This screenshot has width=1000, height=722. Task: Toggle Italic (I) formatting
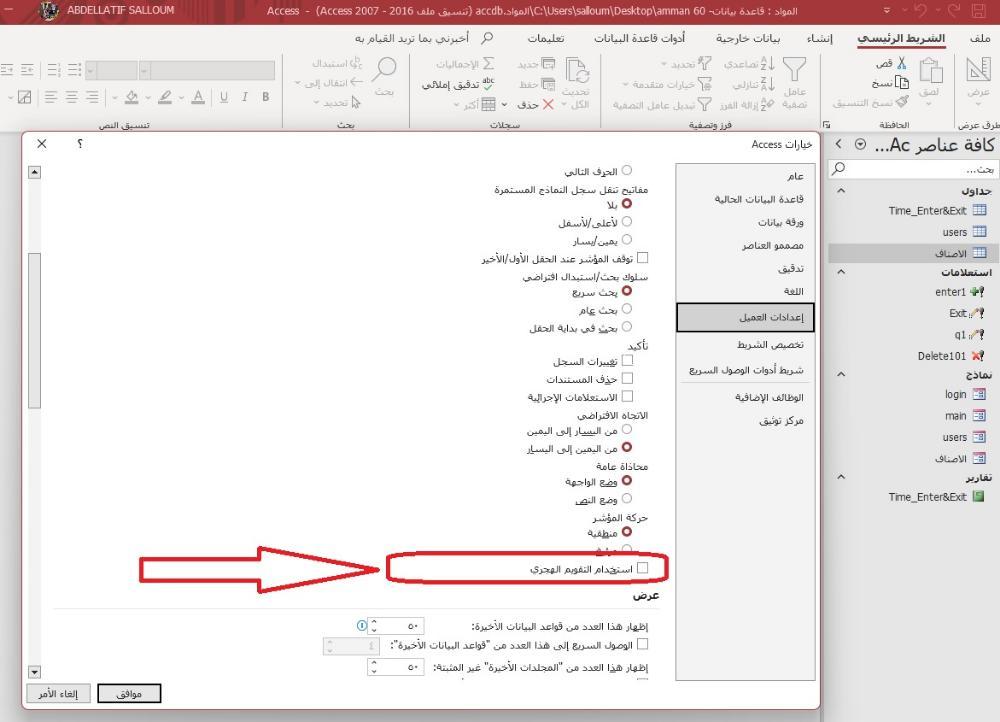point(244,97)
